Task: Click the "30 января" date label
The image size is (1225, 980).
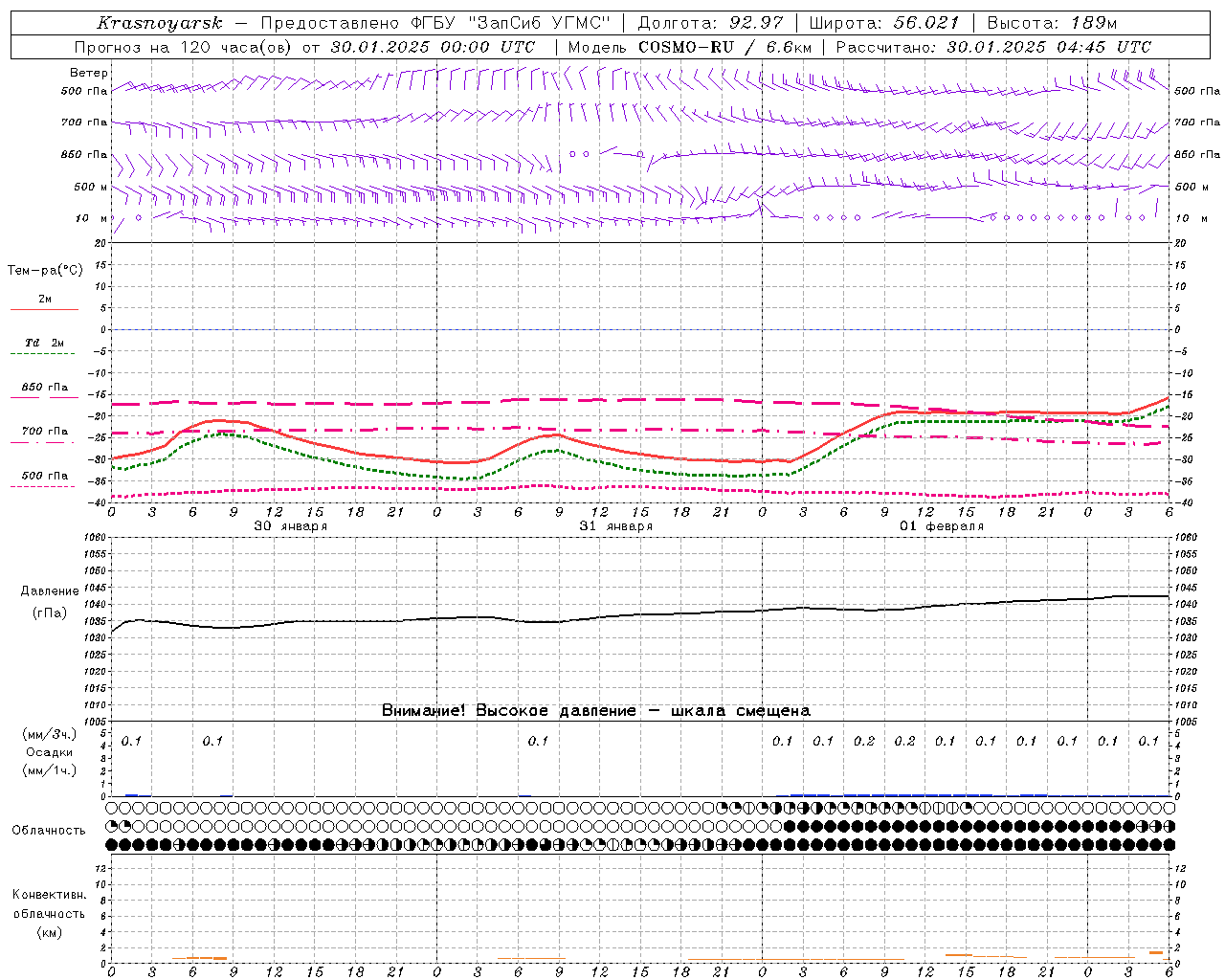Action: pyautogui.click(x=291, y=526)
